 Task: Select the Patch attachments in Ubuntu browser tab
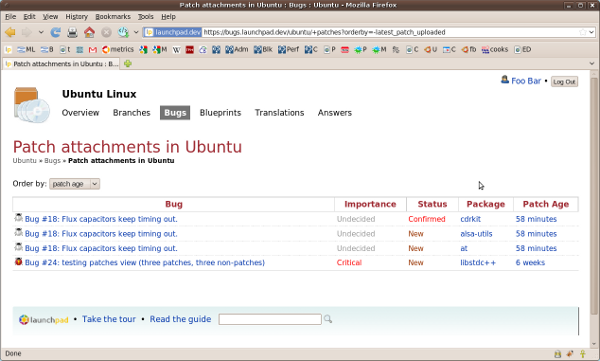click(x=61, y=64)
